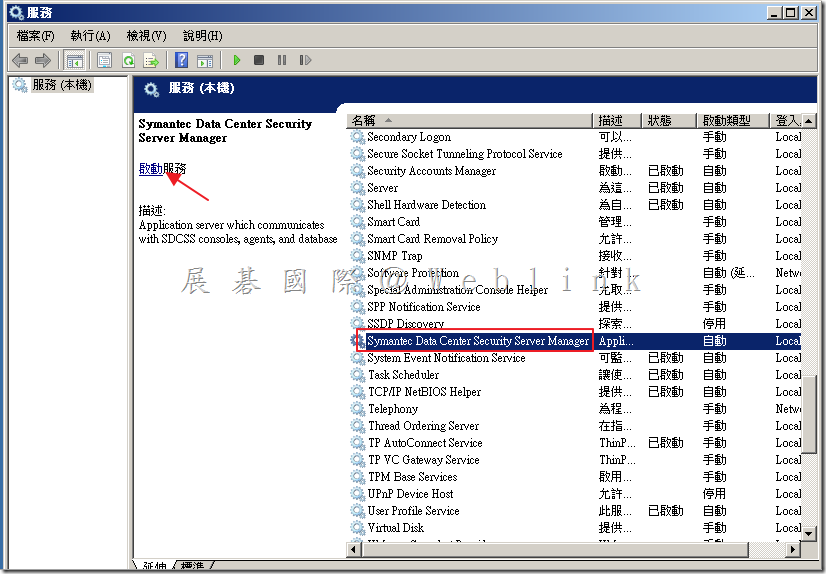Open the 執行(A) menu
This screenshot has height=574, width=826.
pos(90,36)
